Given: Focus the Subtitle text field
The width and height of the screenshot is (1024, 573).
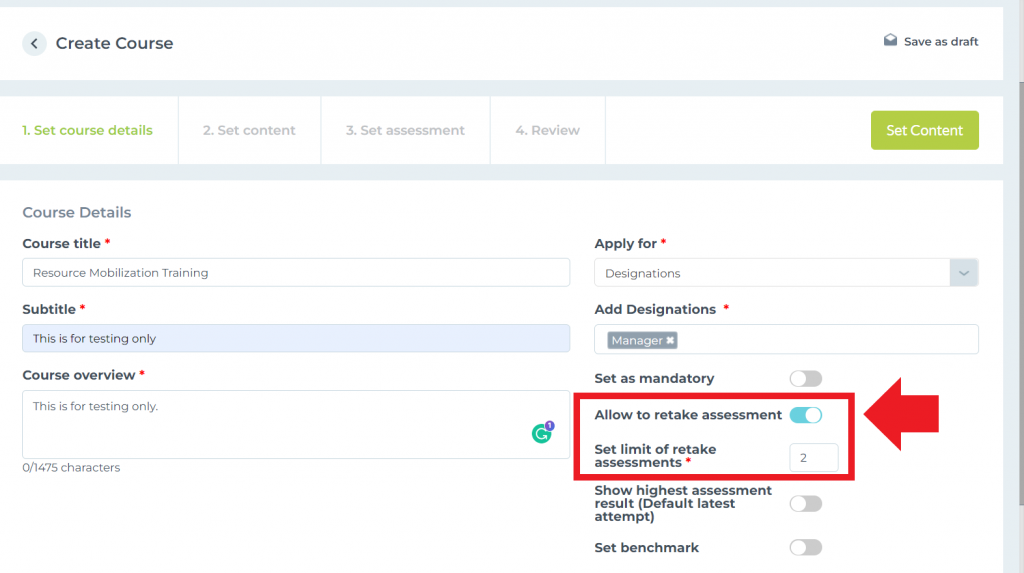Looking at the screenshot, I should (x=295, y=338).
